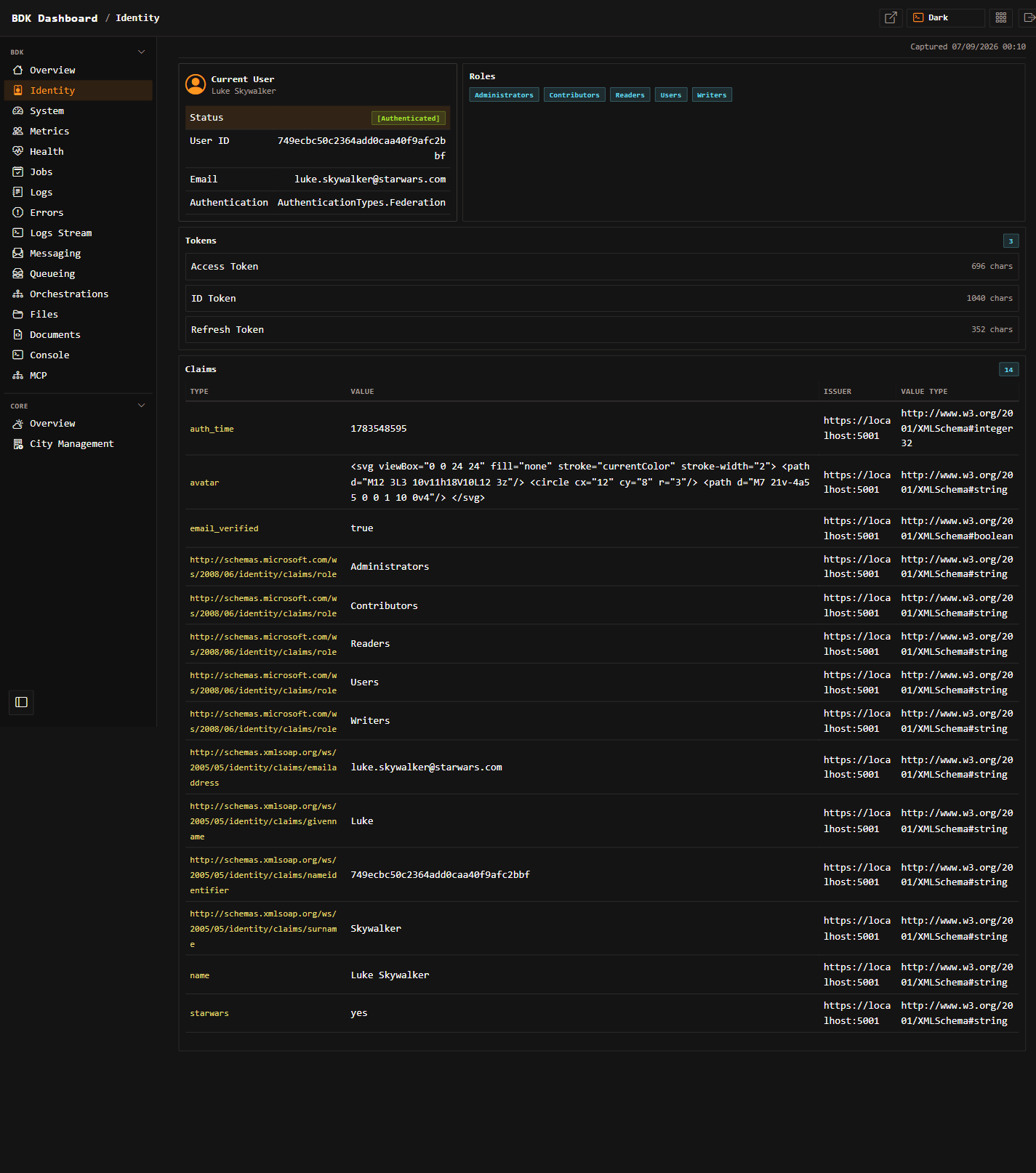
Task: Click the Logs Stream terminal icon
Action: [18, 233]
